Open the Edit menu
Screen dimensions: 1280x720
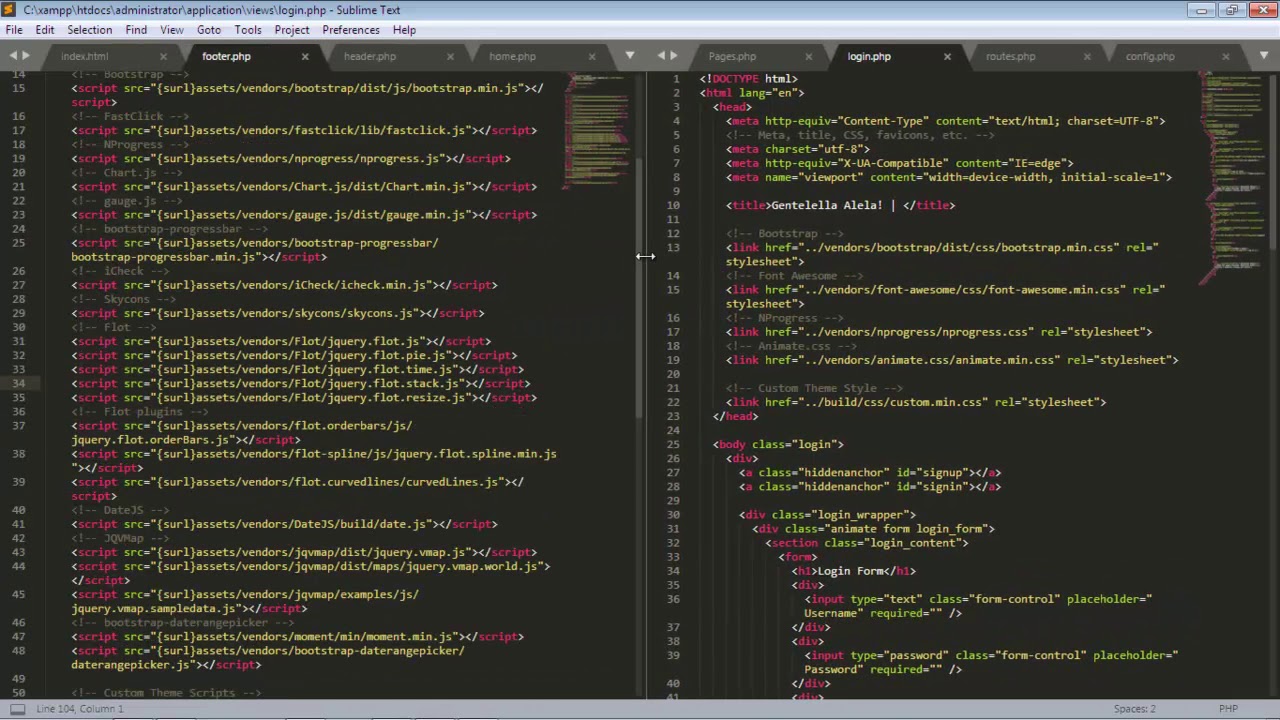[x=45, y=30]
